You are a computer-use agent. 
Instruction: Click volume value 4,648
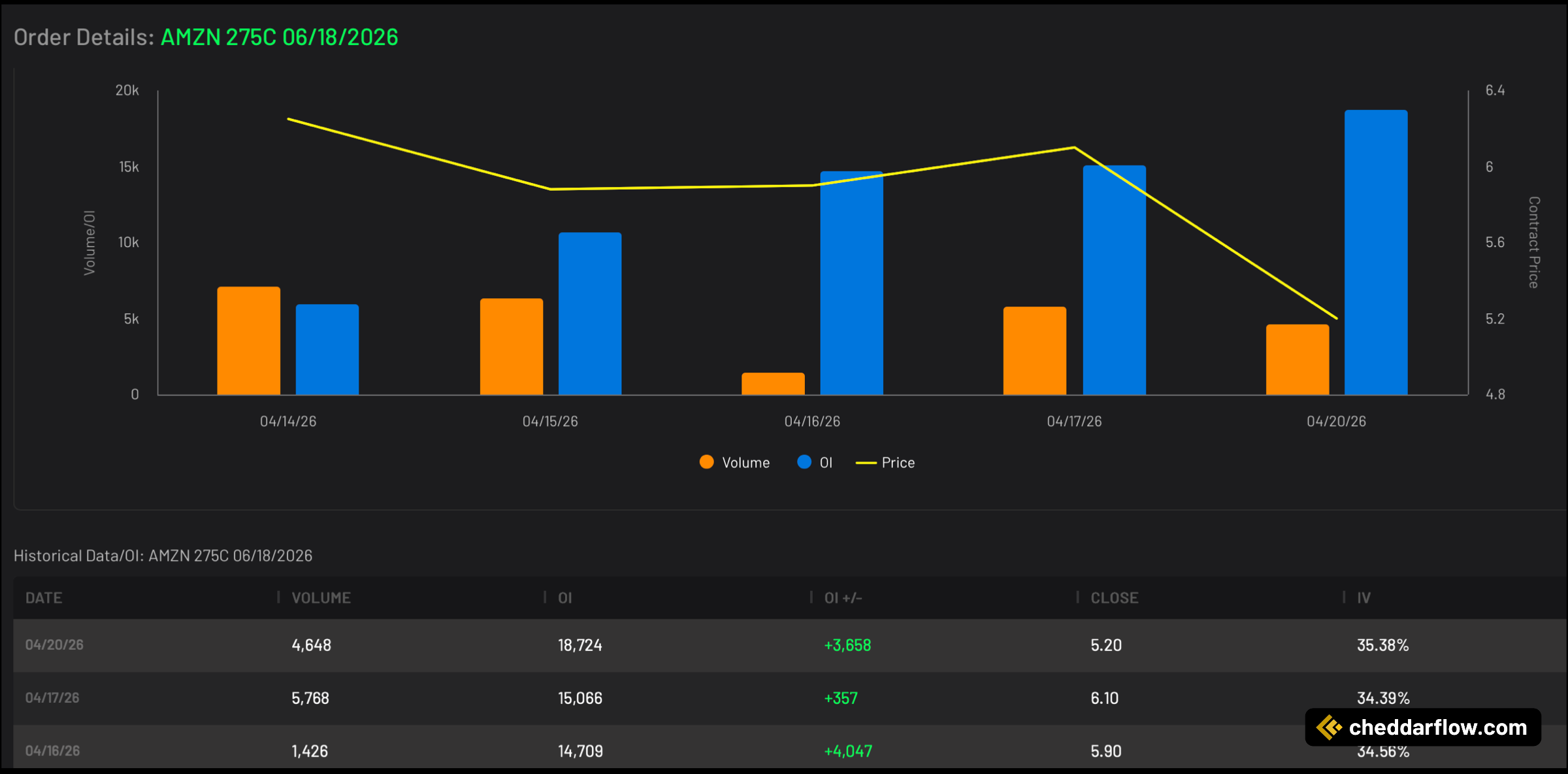[x=311, y=645]
